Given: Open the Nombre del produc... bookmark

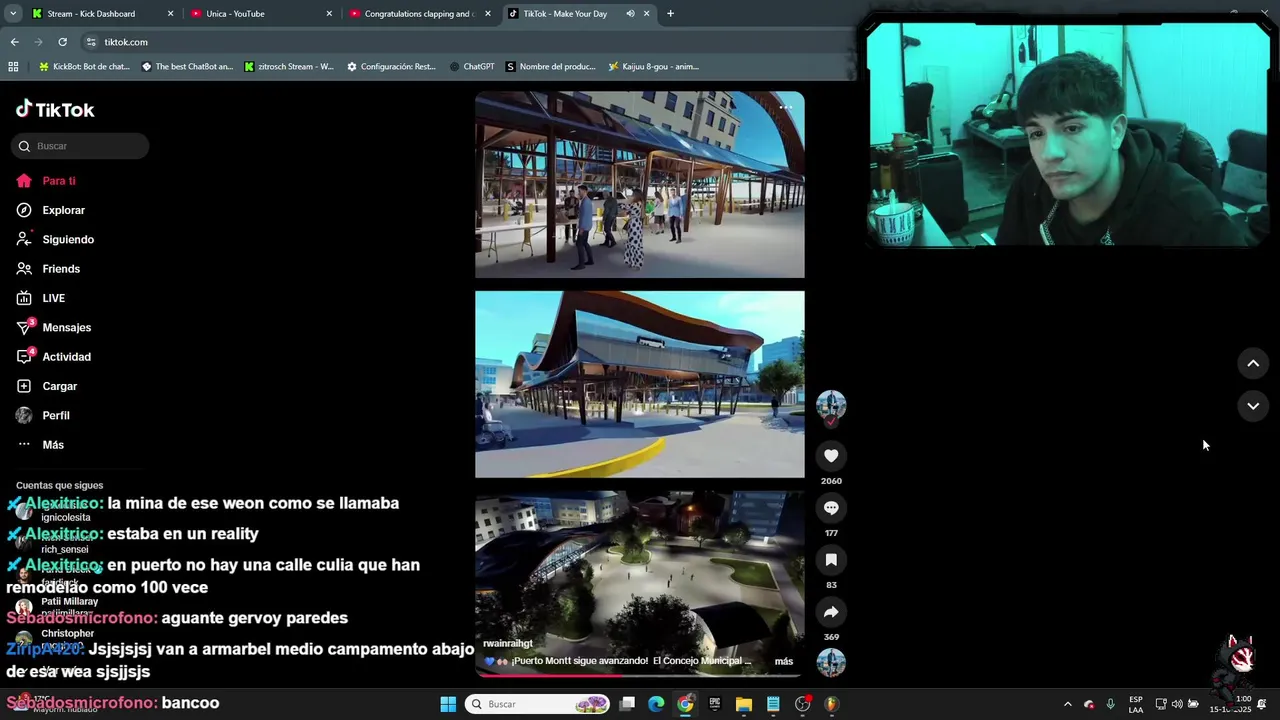Looking at the screenshot, I should click(551, 67).
